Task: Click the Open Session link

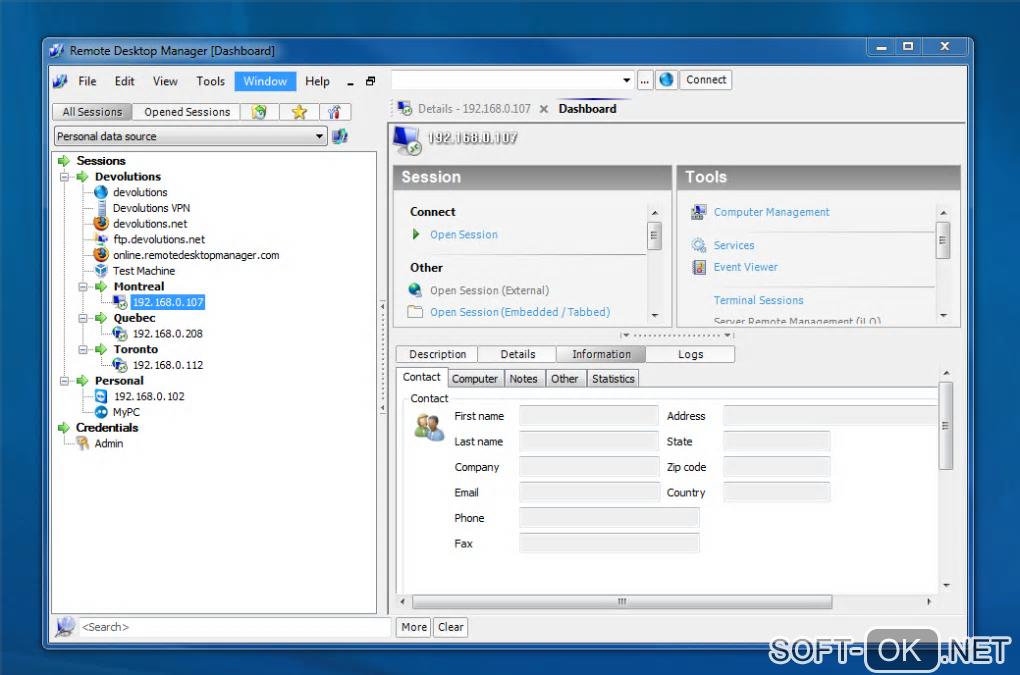Action: (x=464, y=235)
